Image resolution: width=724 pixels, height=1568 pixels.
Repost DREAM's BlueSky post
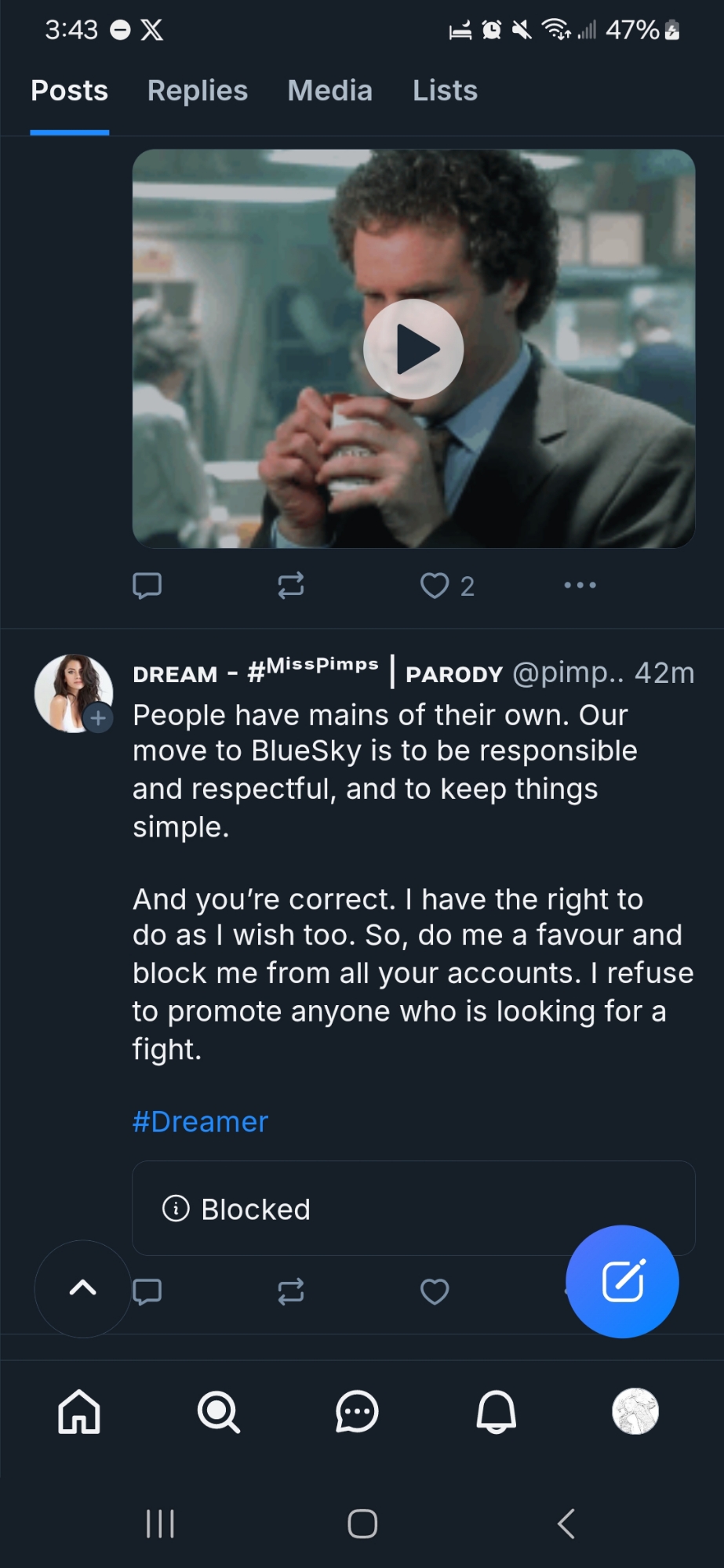pyautogui.click(x=291, y=1291)
